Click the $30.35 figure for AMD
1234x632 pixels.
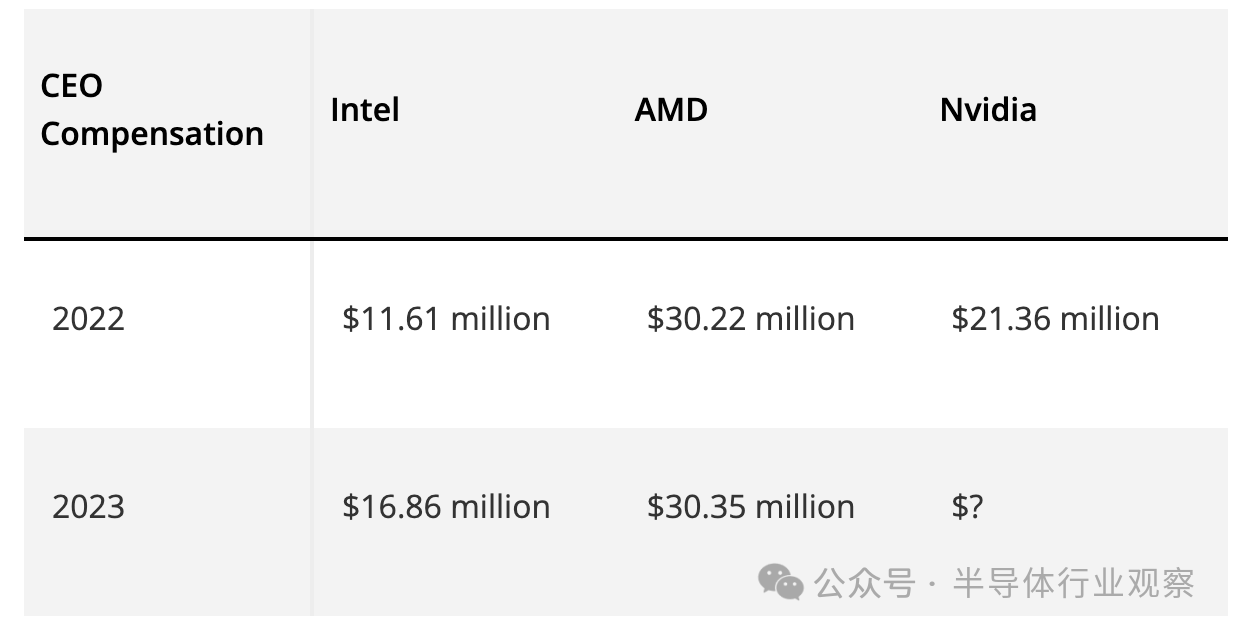696,507
